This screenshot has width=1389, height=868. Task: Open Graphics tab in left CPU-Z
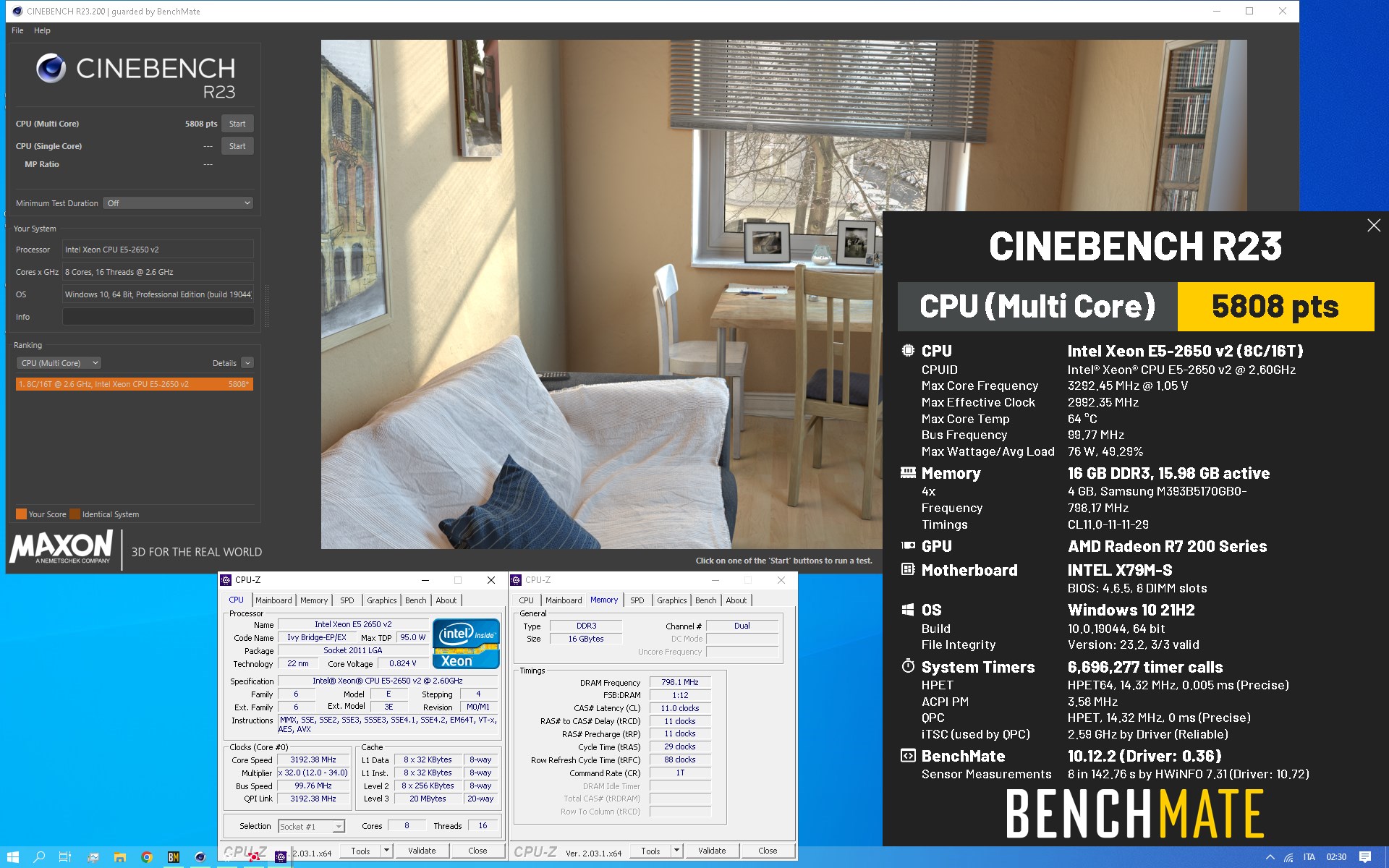pos(381,600)
